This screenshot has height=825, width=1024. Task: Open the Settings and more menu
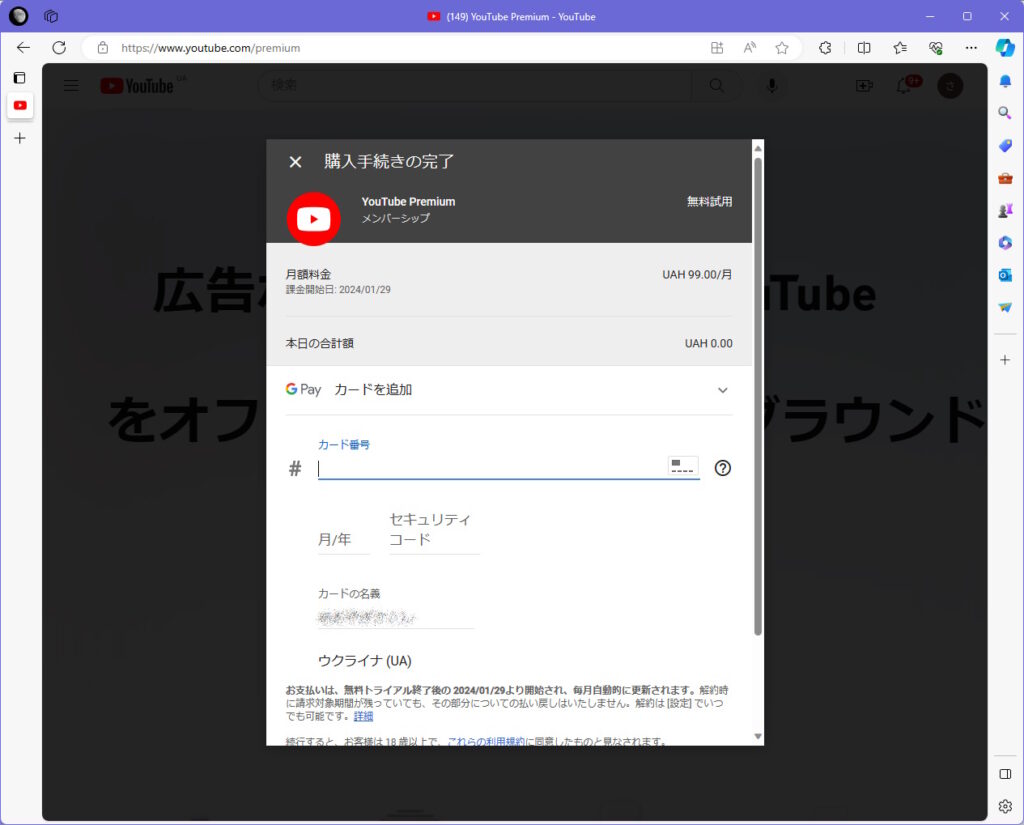pyautogui.click(x=971, y=48)
